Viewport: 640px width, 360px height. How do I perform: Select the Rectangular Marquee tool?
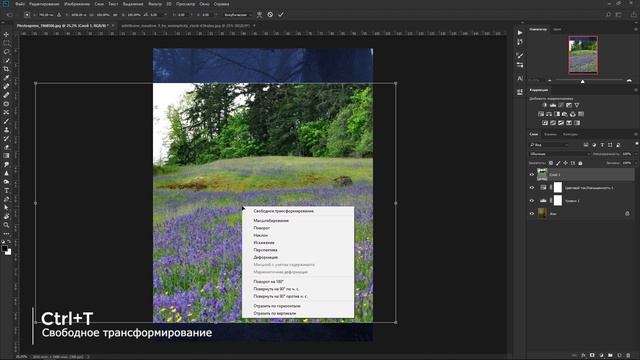6,43
